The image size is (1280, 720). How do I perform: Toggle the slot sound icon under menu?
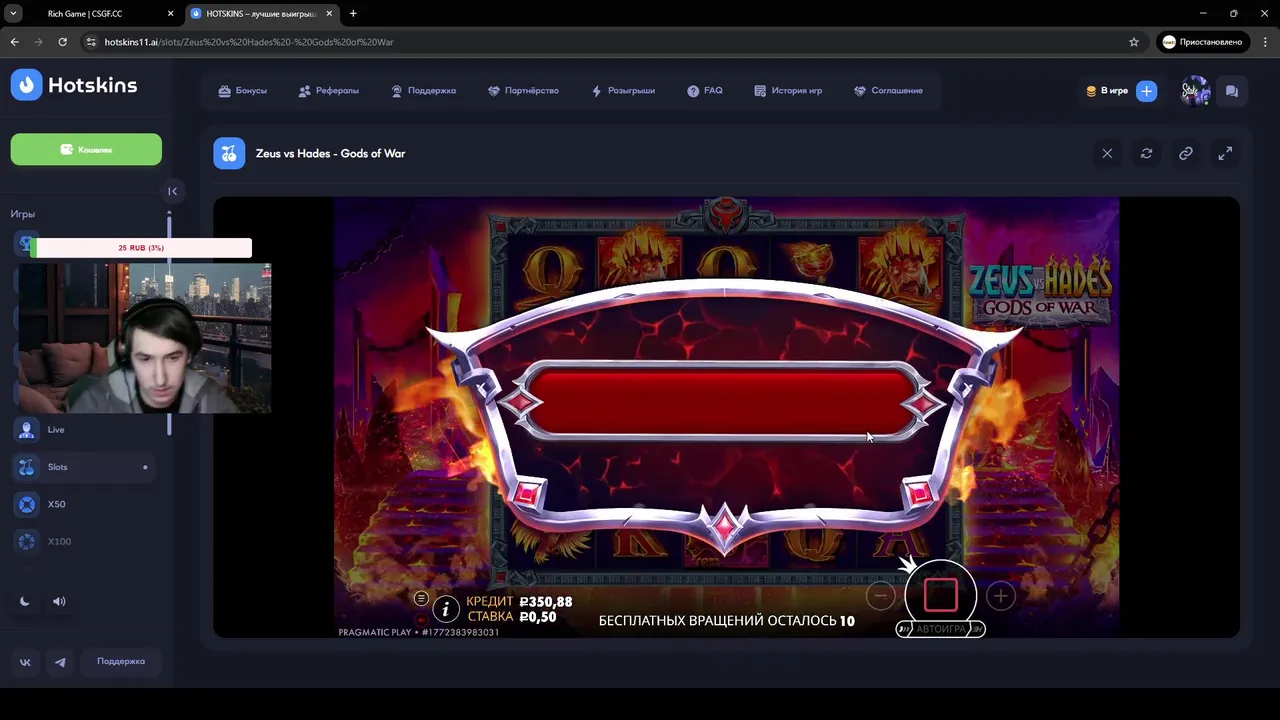(x=421, y=619)
